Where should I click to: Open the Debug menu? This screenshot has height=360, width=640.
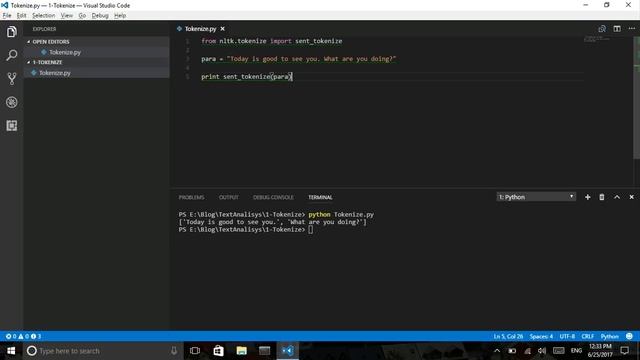point(100,16)
